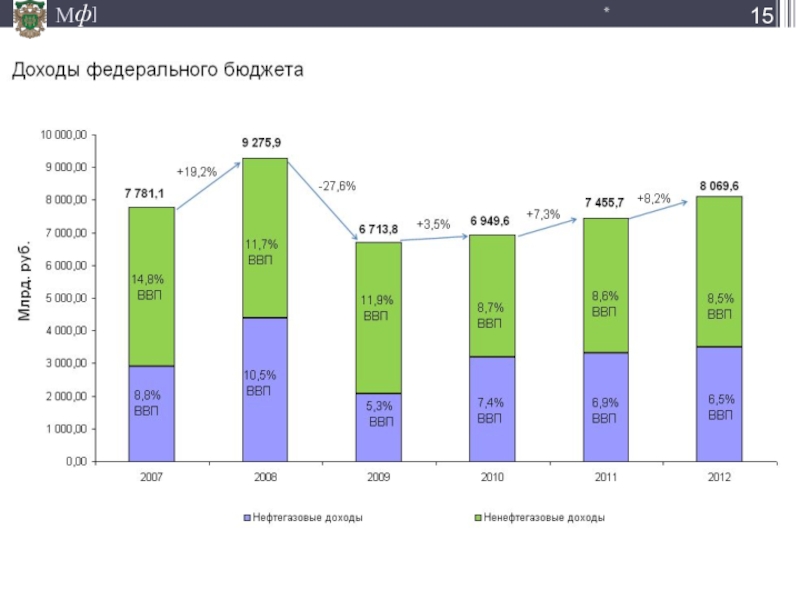Select the title Доходы федерального бюджета
The width and height of the screenshot is (800, 600).
157,72
